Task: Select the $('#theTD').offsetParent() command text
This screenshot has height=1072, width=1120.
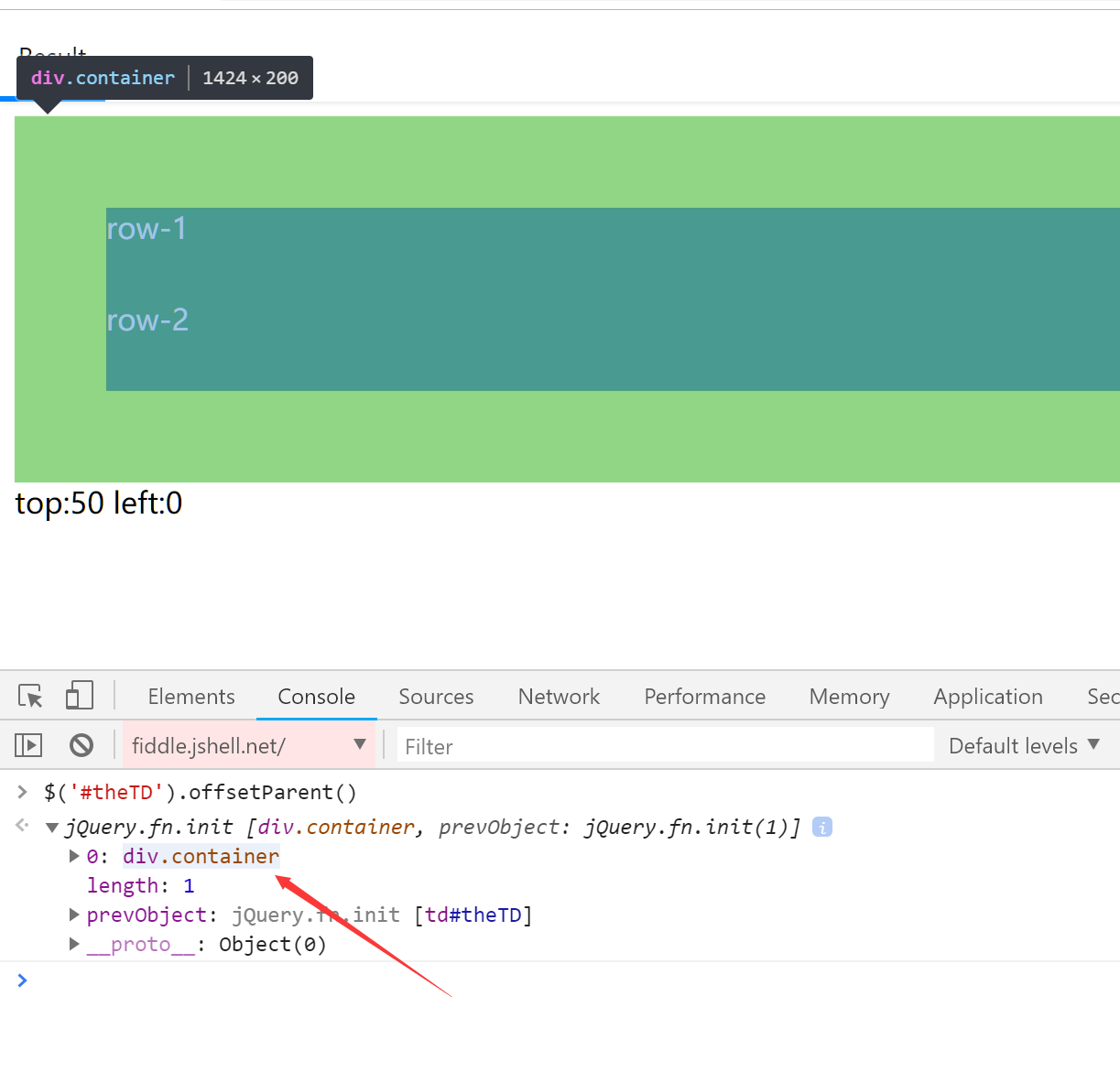Action: pos(200,792)
